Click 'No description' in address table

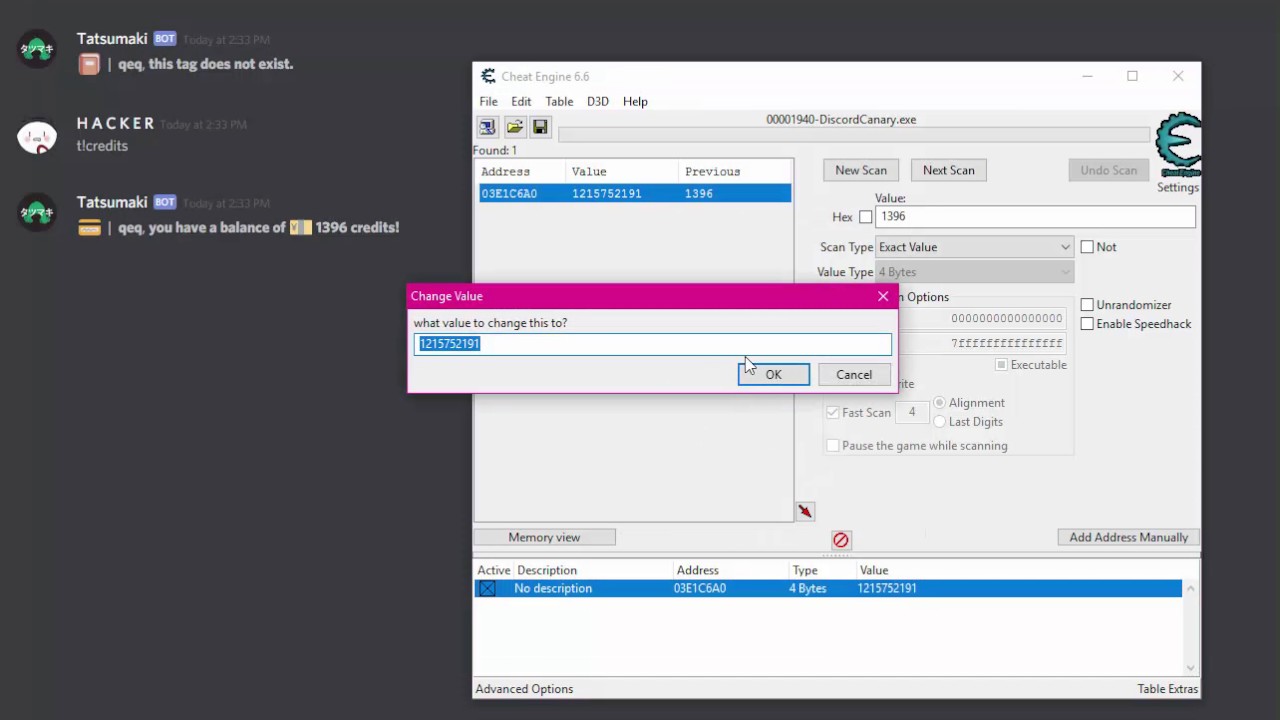pyautogui.click(x=553, y=589)
